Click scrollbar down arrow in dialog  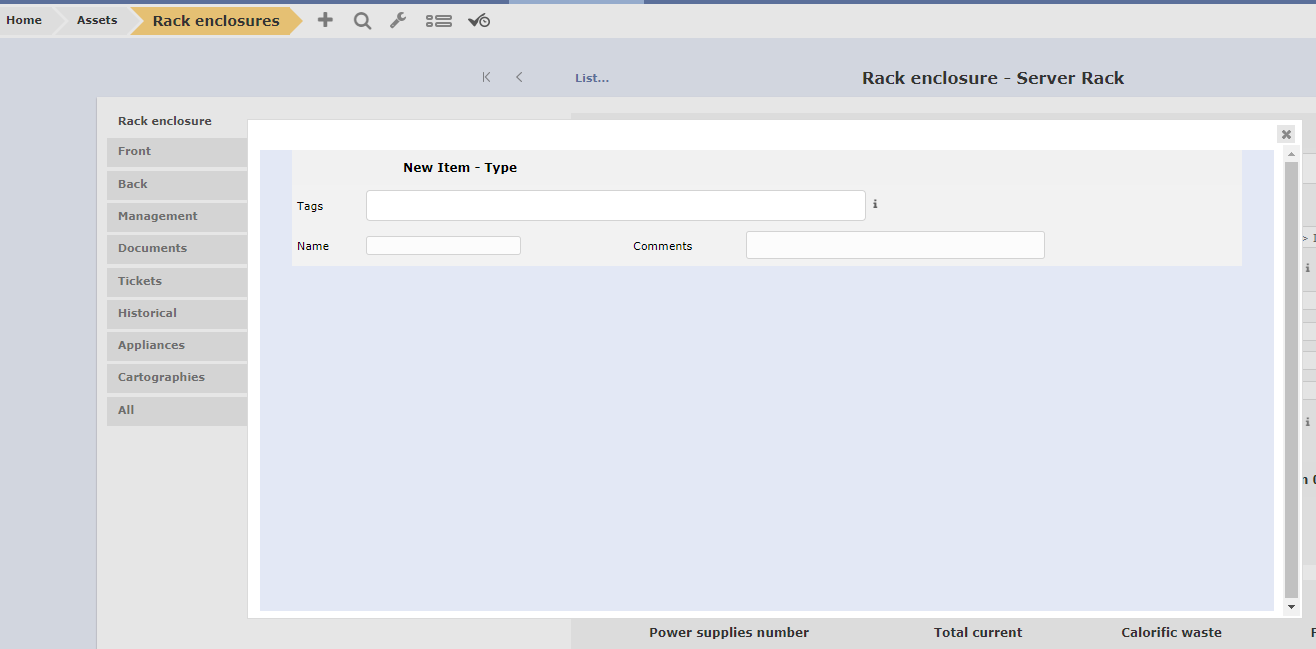[x=1291, y=606]
